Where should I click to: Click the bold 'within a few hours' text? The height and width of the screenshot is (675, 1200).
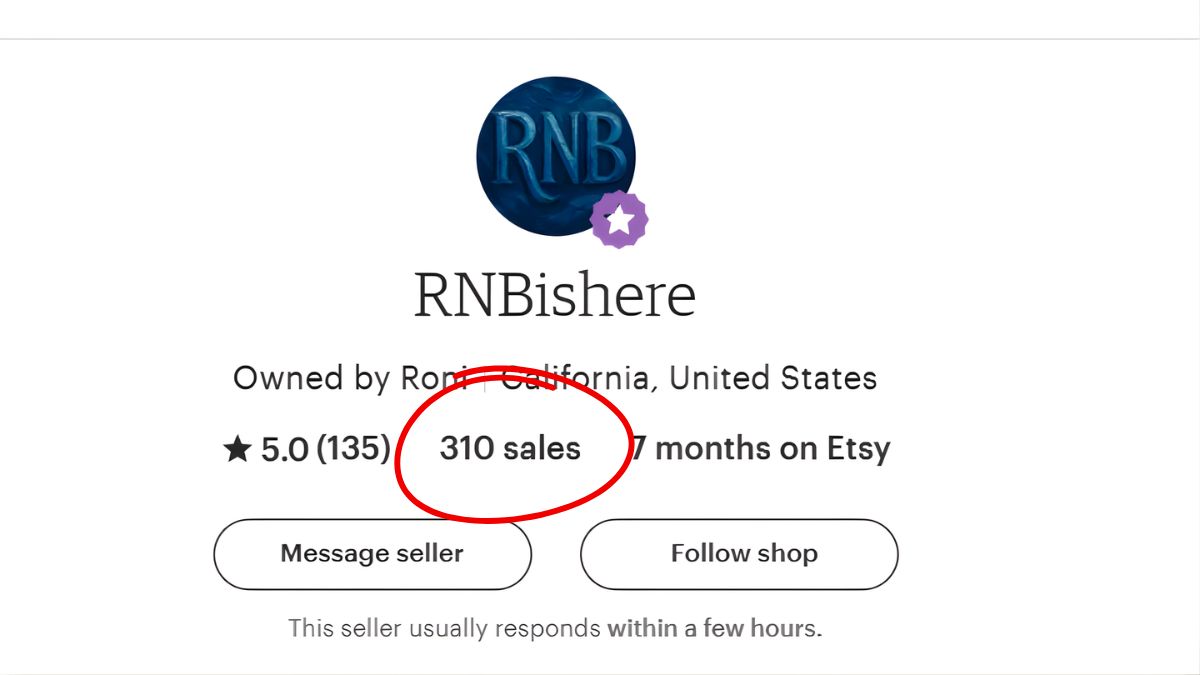tap(714, 628)
